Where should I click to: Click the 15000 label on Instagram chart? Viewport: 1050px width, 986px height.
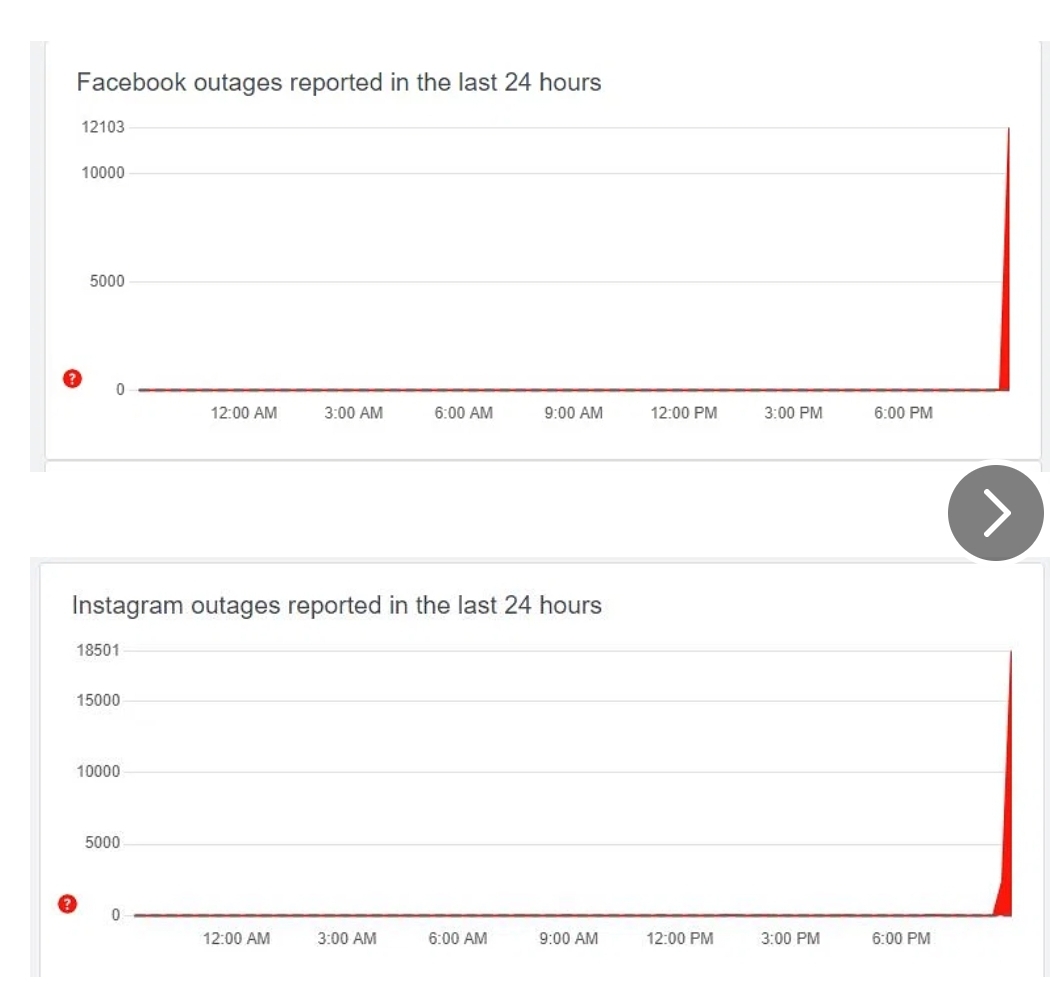coord(98,700)
